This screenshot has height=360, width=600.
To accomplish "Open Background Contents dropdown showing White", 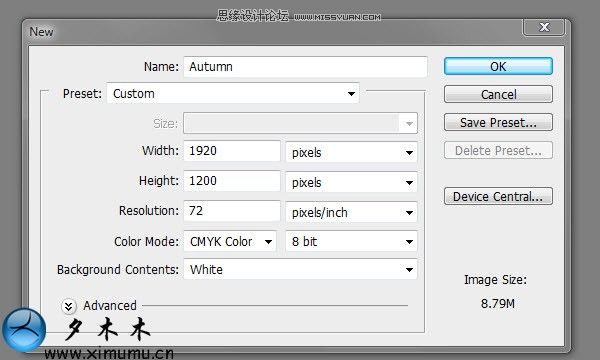I will [300, 269].
